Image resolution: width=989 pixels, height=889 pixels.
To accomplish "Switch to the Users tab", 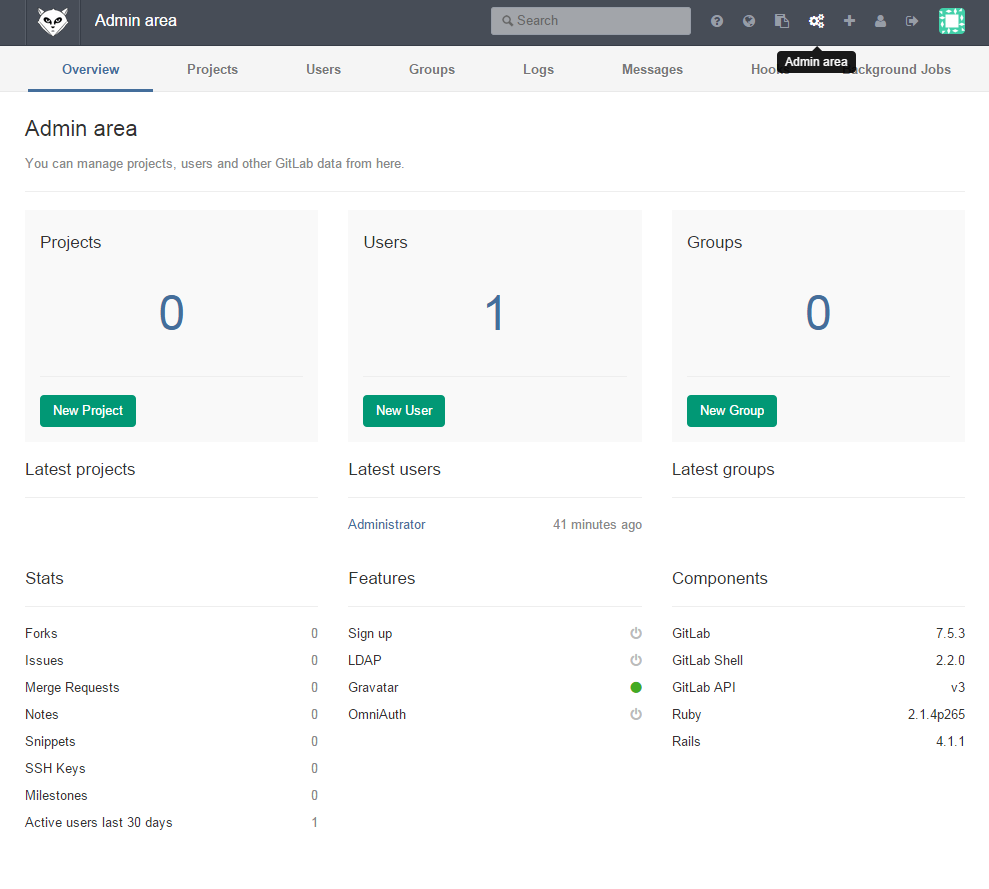I will click(x=323, y=69).
